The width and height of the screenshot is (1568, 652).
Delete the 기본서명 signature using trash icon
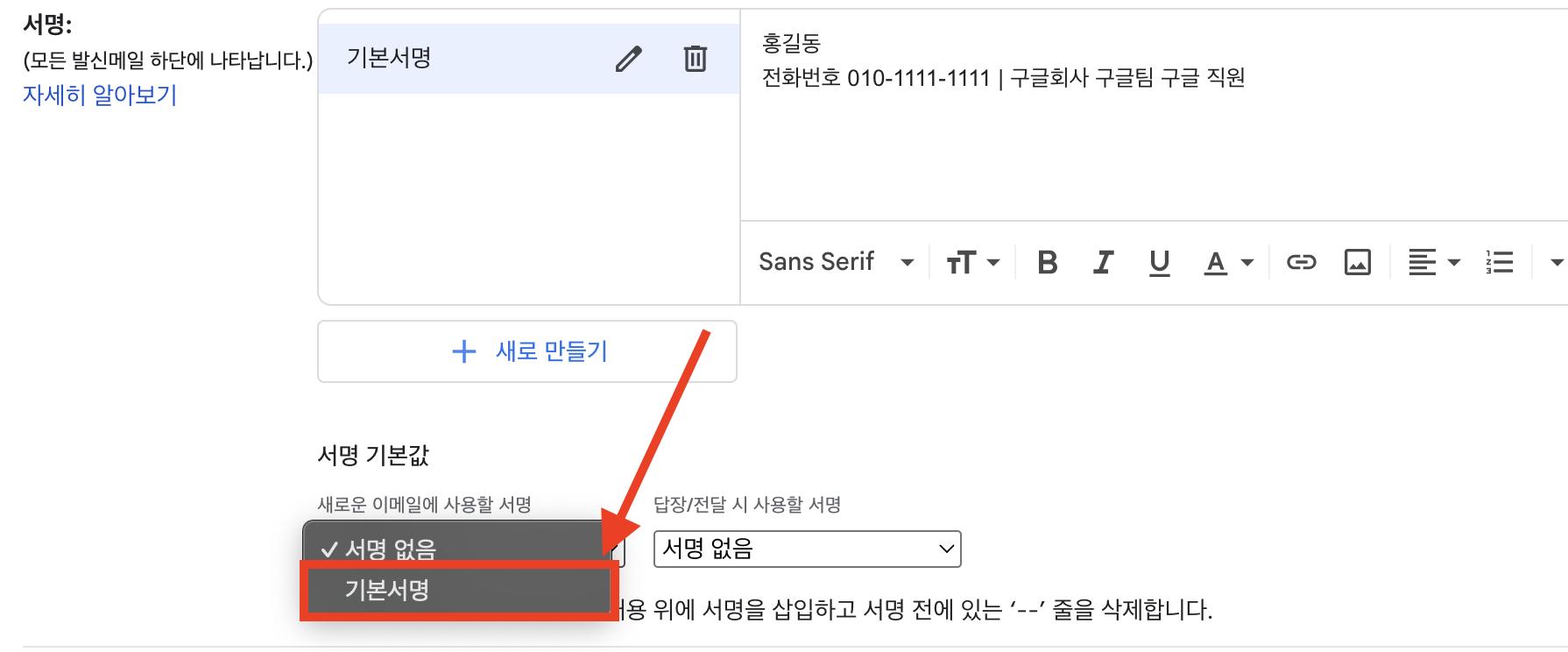point(693,58)
